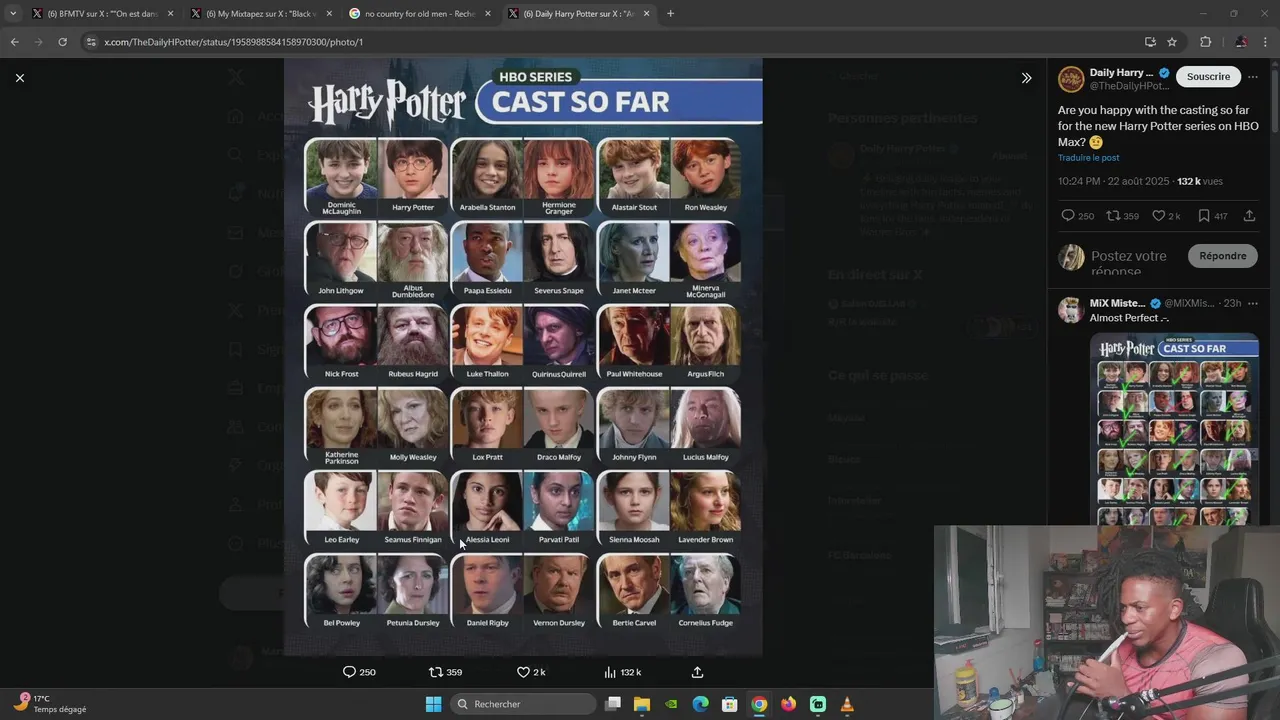This screenshot has height=720, width=1280.
Task: Click the Souscrire button
Action: 1208,77
